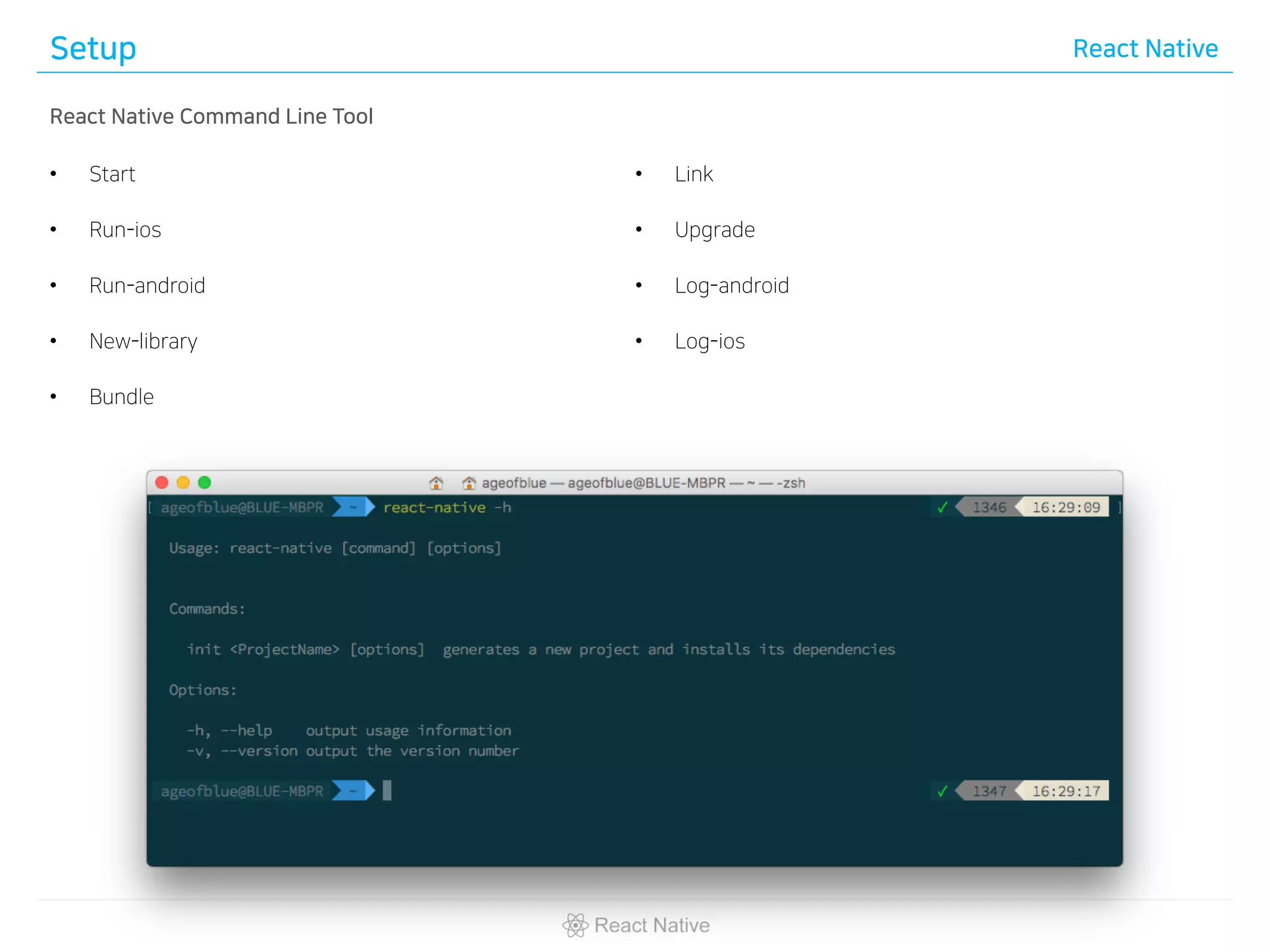Screen dimensions: 1270x952
Task: Click the bottom 'ageofblue@BLUE-MBPR' prompt text
Action: (242, 791)
